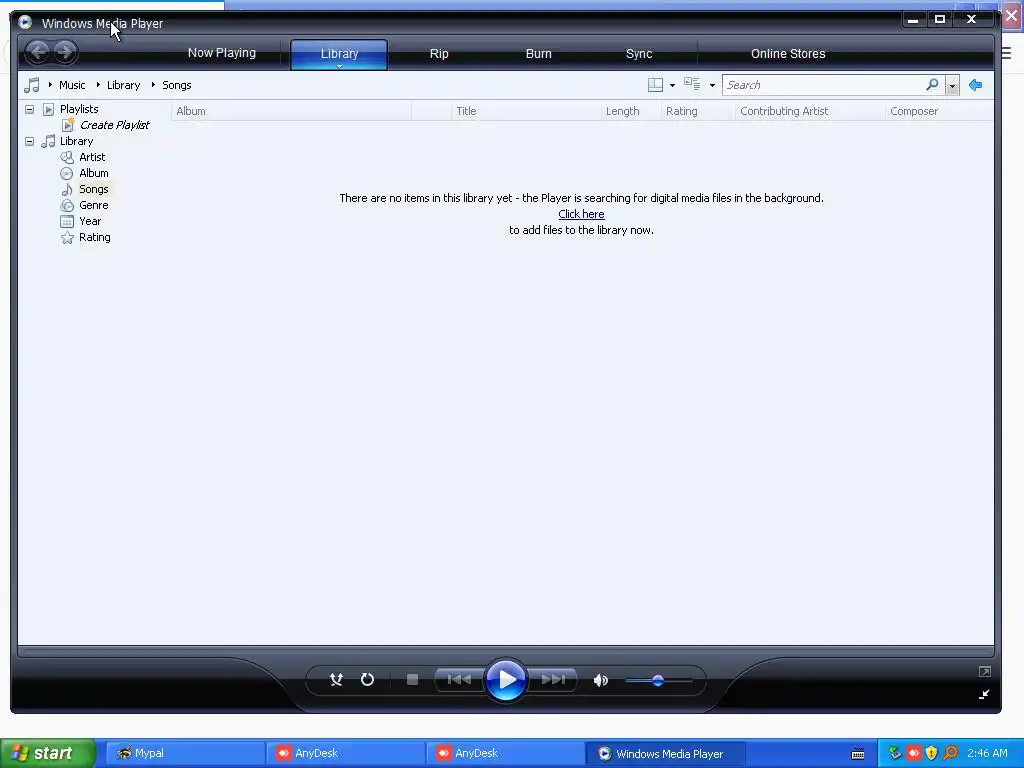Select Rating in the Library tree
This screenshot has width=1024, height=768.
click(95, 237)
